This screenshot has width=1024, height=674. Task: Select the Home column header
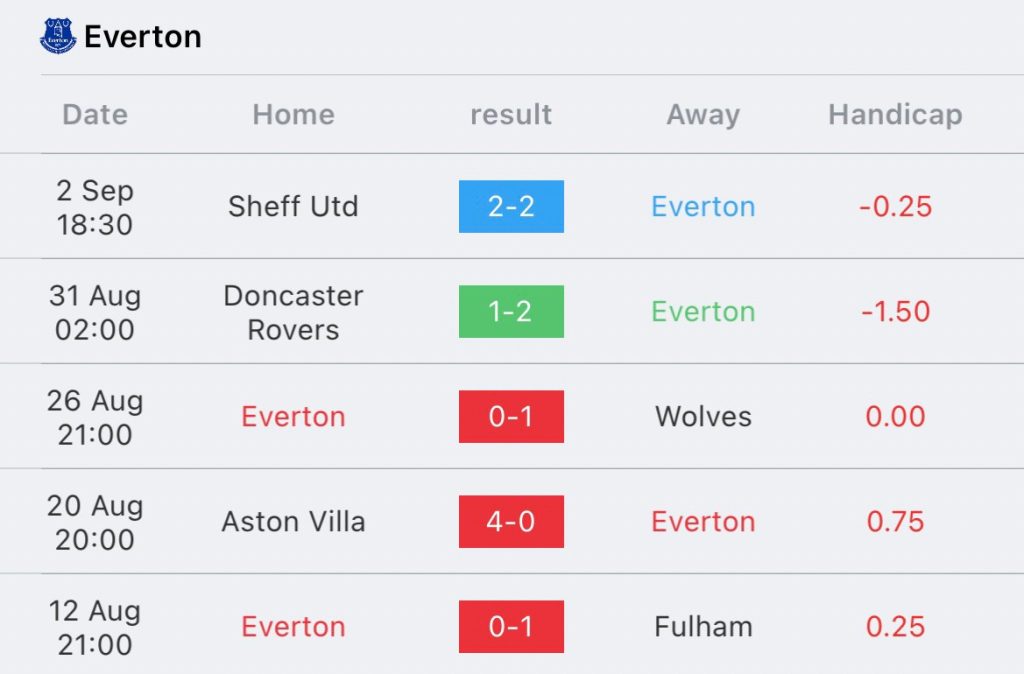[293, 115]
